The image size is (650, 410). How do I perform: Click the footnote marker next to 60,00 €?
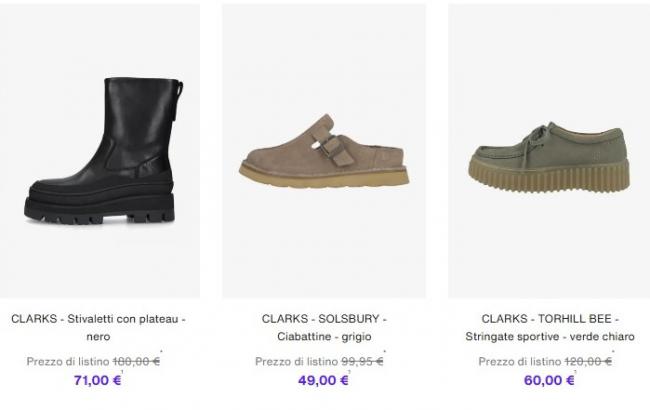(x=576, y=374)
